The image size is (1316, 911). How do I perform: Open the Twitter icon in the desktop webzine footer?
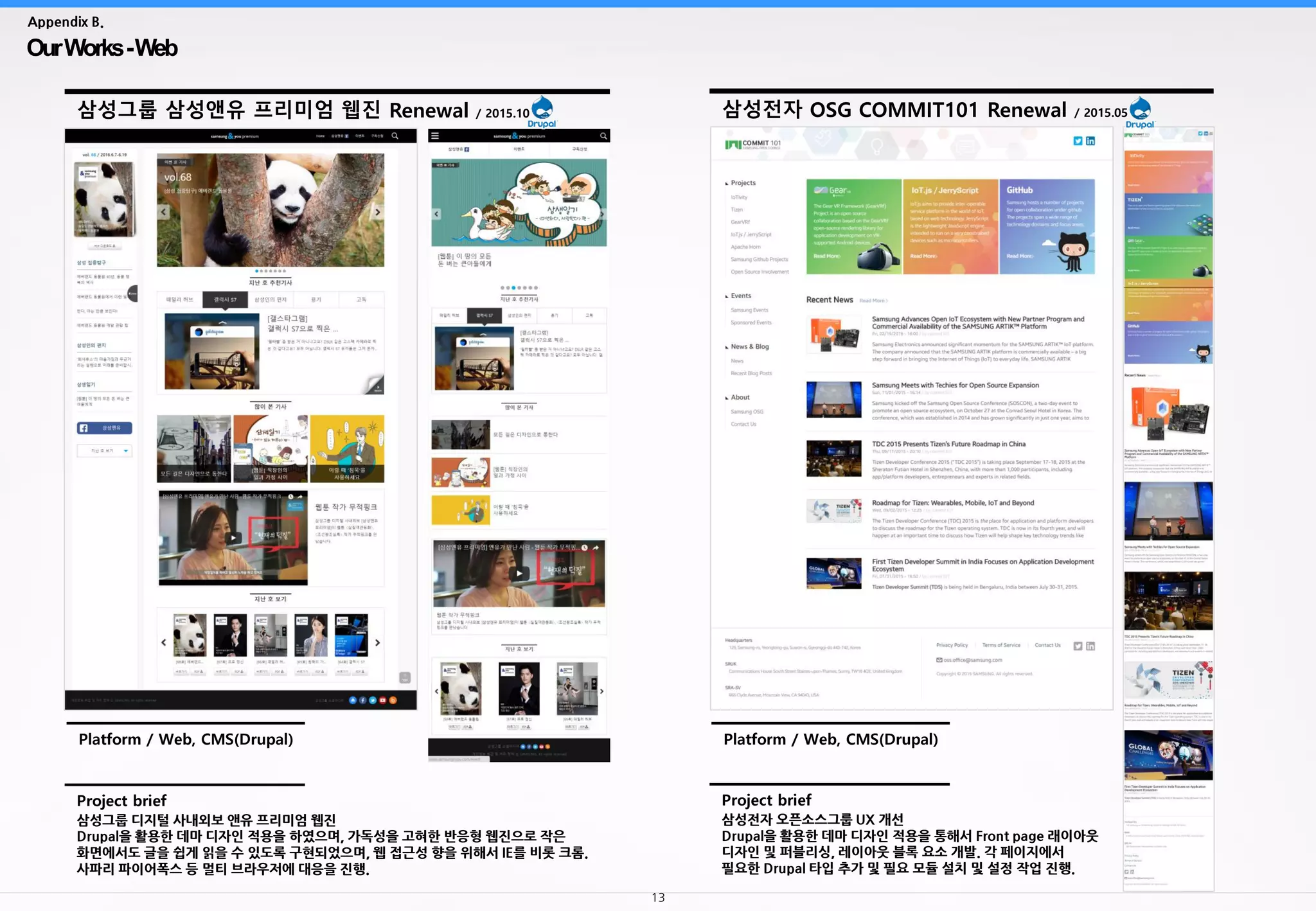[373, 700]
